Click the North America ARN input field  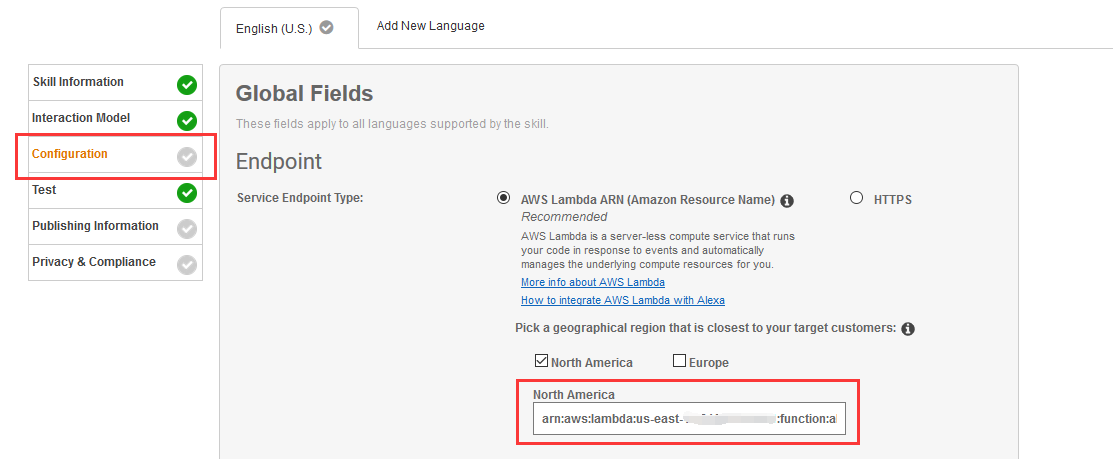pos(689,420)
